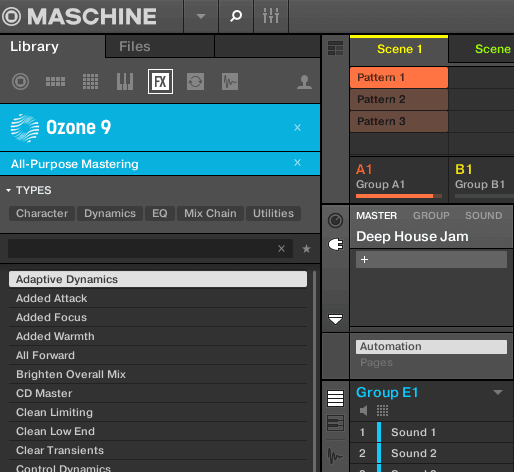Click the results list scrollbar
514x472 pixels.
click(314, 370)
